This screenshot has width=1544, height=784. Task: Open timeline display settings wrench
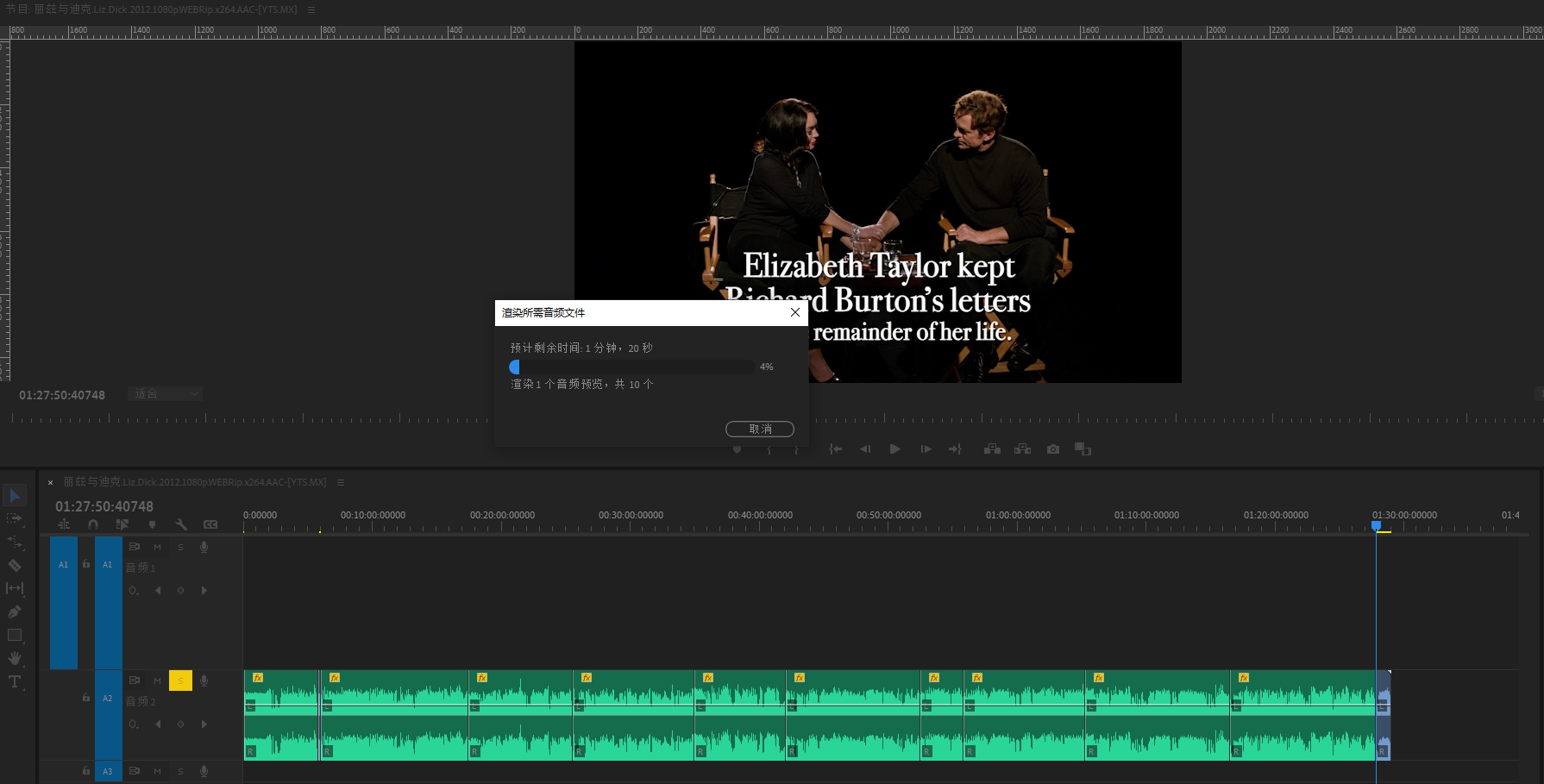click(181, 524)
